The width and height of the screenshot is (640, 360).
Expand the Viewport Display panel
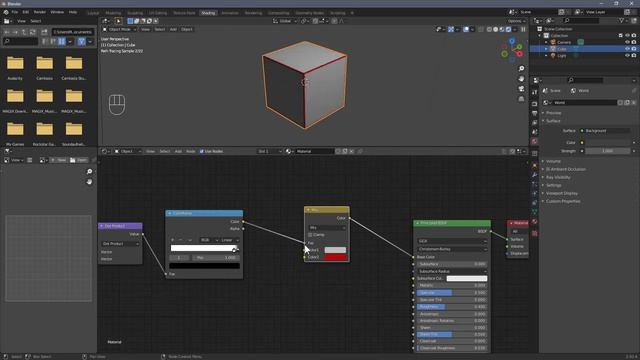(x=562, y=193)
